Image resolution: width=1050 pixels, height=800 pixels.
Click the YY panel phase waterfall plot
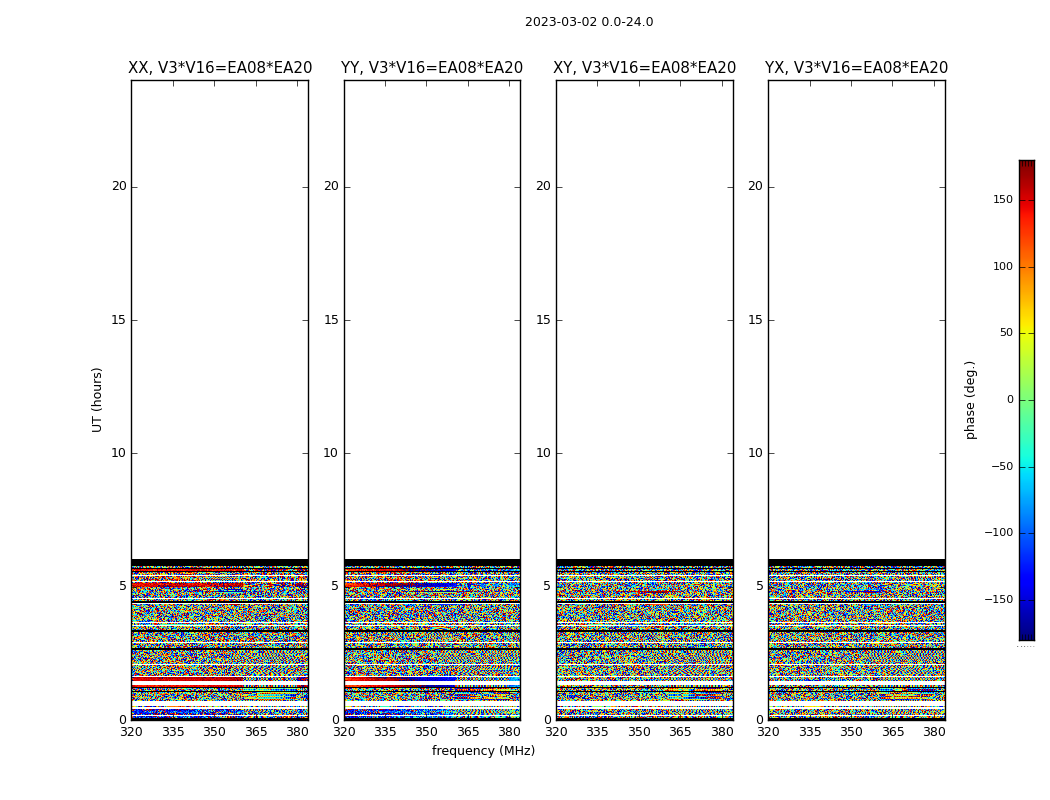[432, 400]
